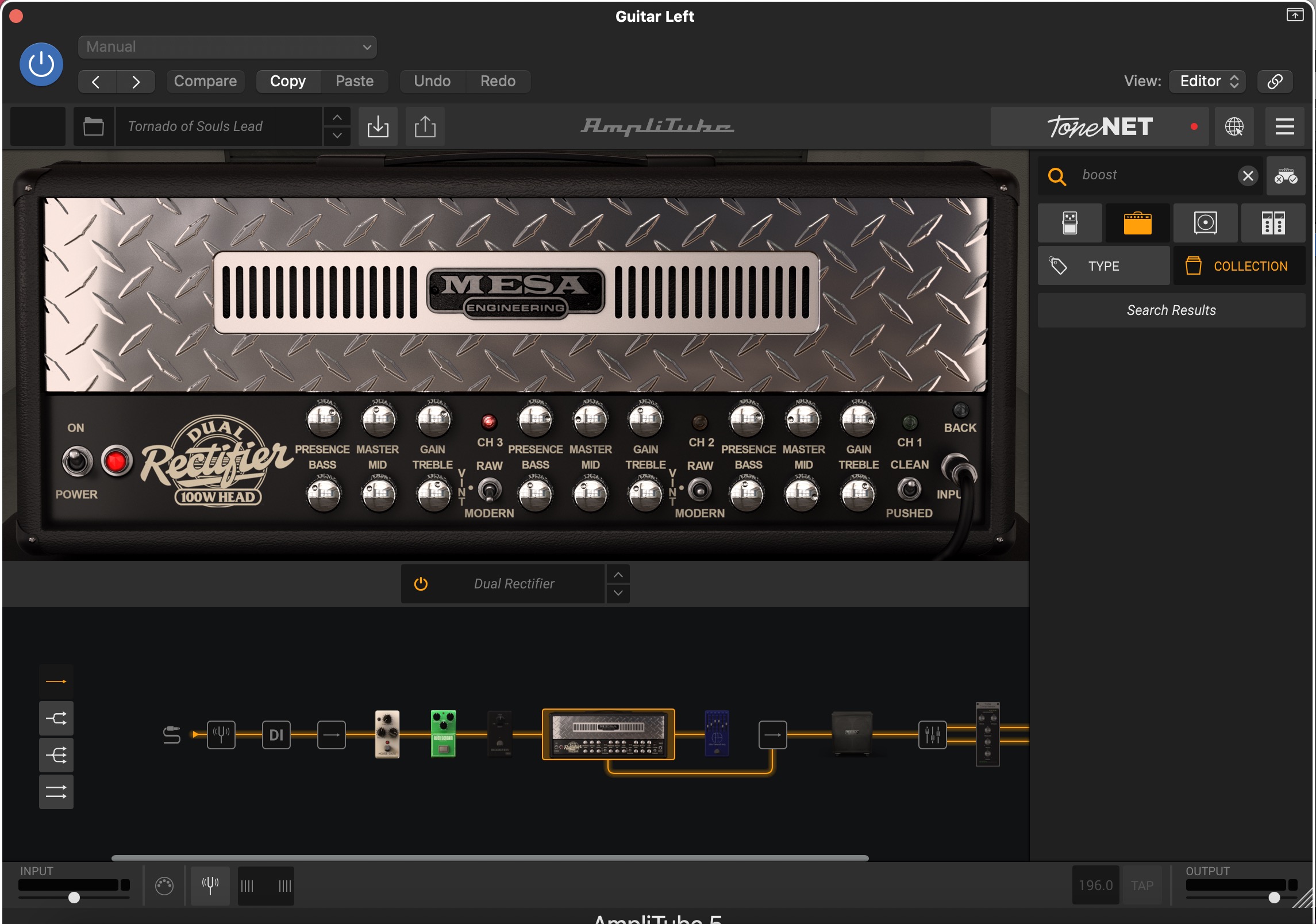The image size is (1316, 924).
Task: Select the cream noise gate pedal
Action: [387, 734]
